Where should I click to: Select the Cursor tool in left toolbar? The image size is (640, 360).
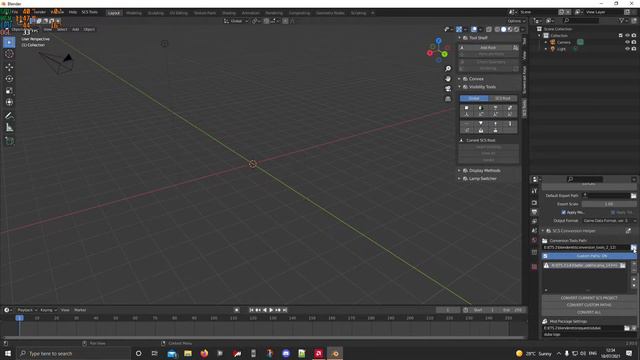(9, 54)
